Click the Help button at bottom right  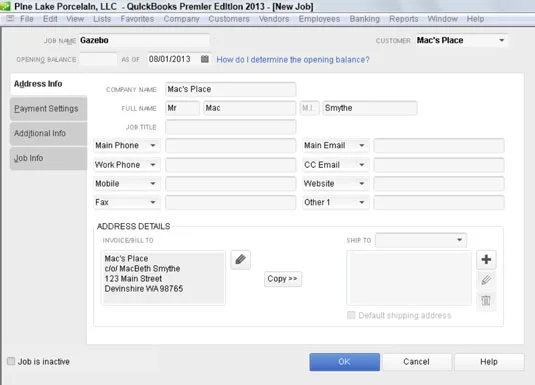click(x=489, y=362)
